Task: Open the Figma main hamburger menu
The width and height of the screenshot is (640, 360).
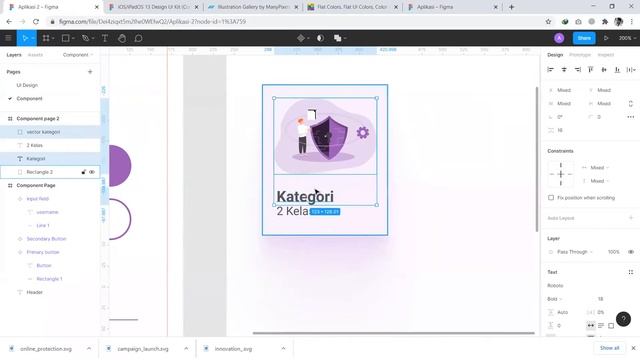Action: [x=8, y=38]
